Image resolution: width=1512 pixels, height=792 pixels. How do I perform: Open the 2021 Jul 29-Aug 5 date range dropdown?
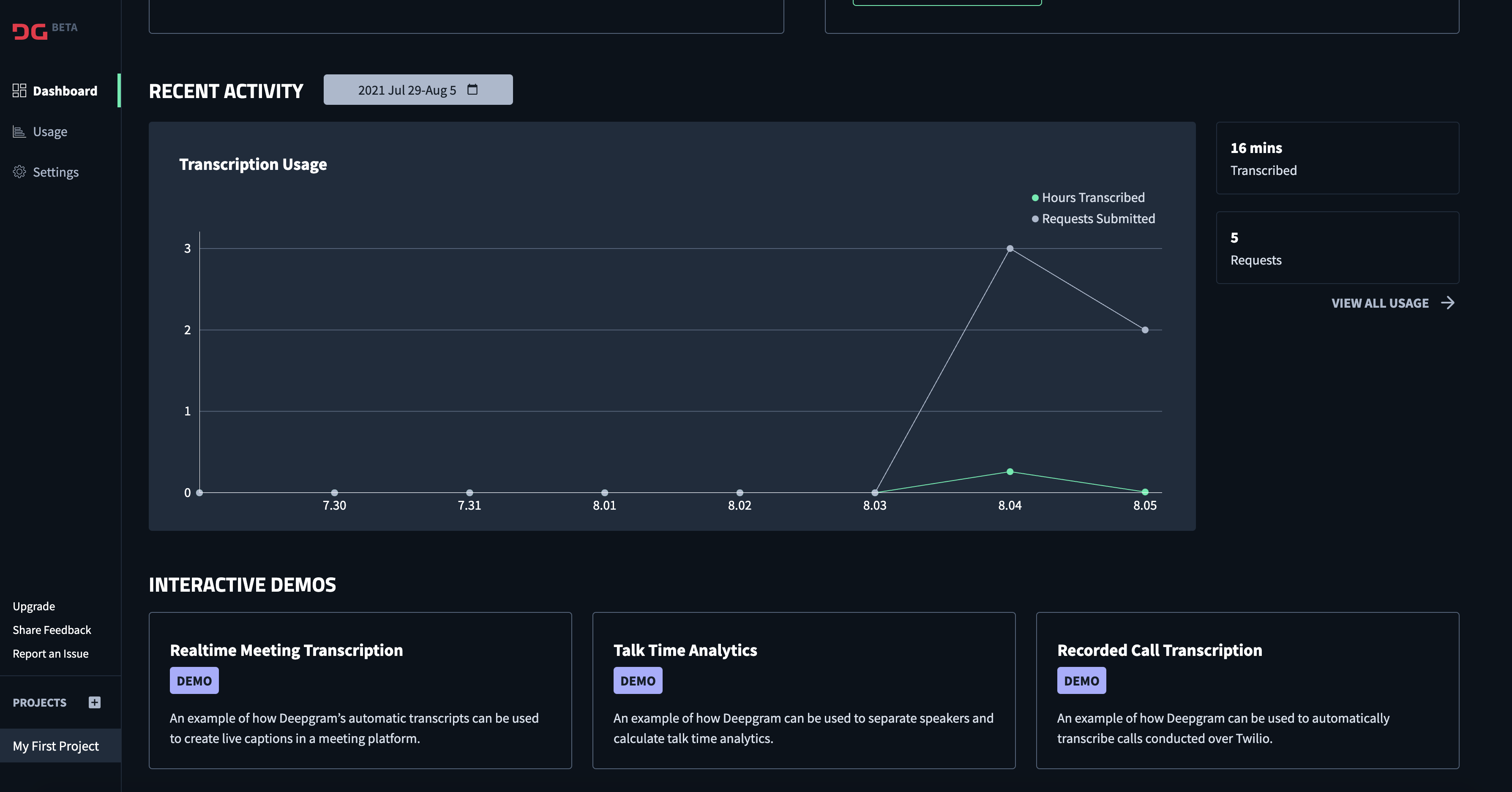[x=418, y=90]
